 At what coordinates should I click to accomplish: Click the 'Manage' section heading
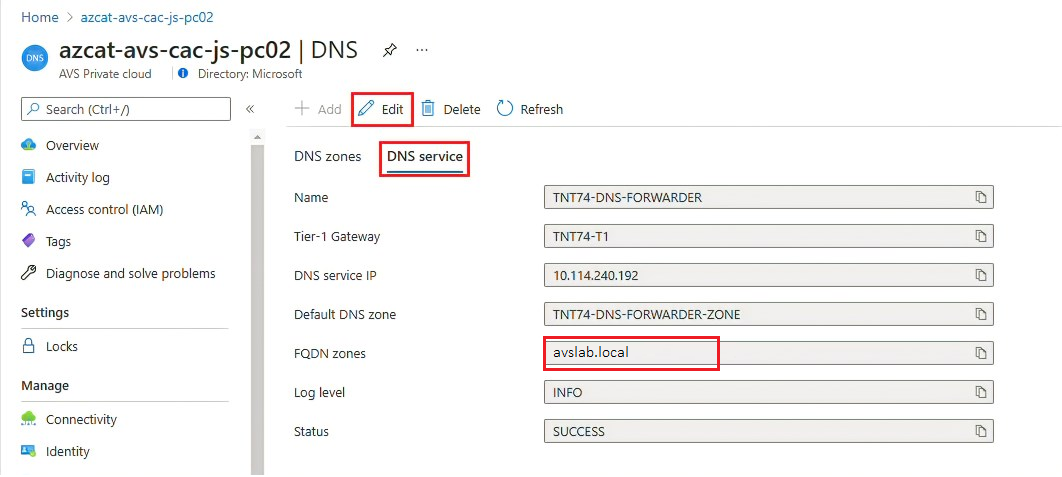[x=45, y=386]
